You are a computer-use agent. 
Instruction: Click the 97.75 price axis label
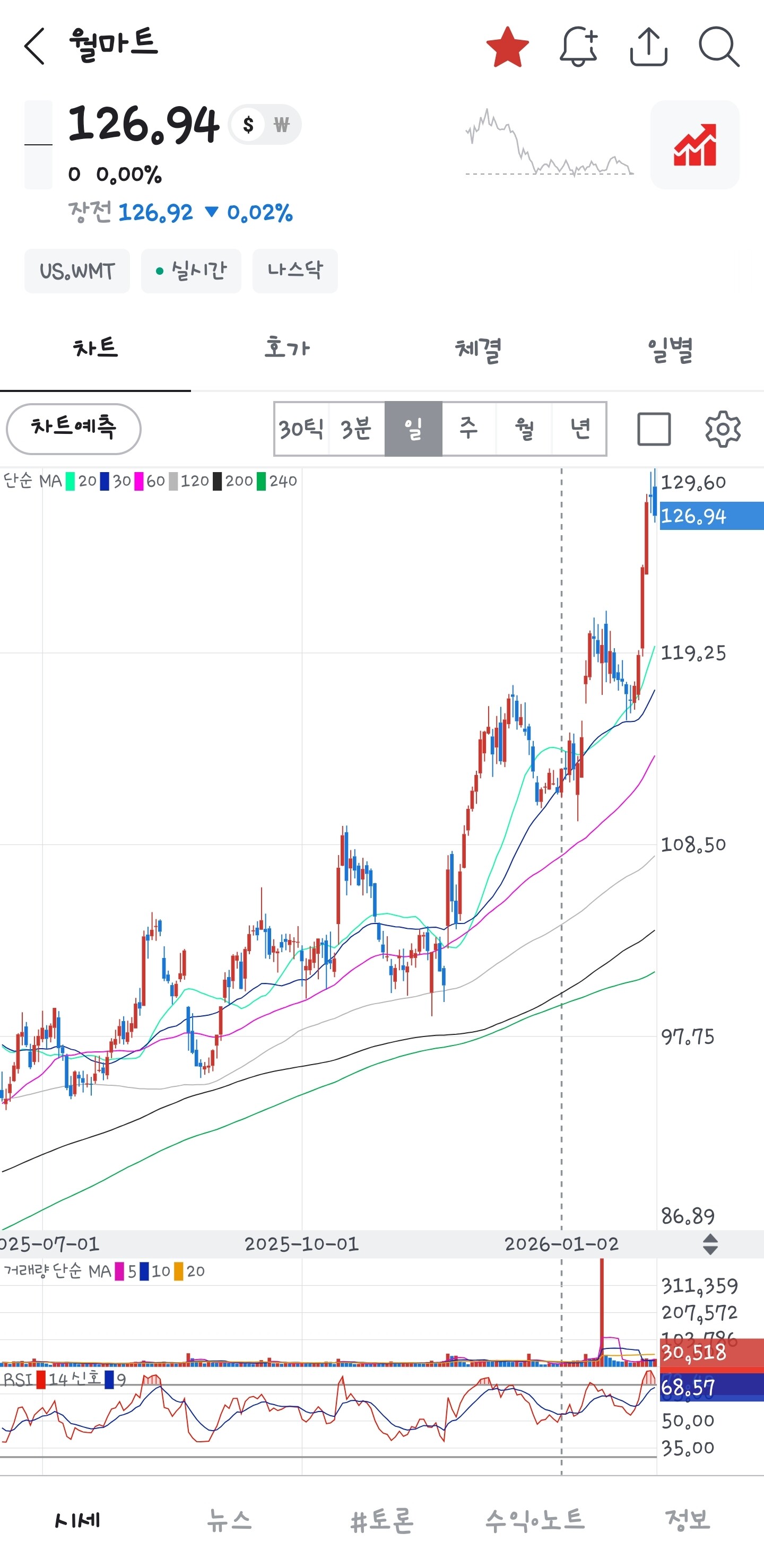tap(688, 1036)
